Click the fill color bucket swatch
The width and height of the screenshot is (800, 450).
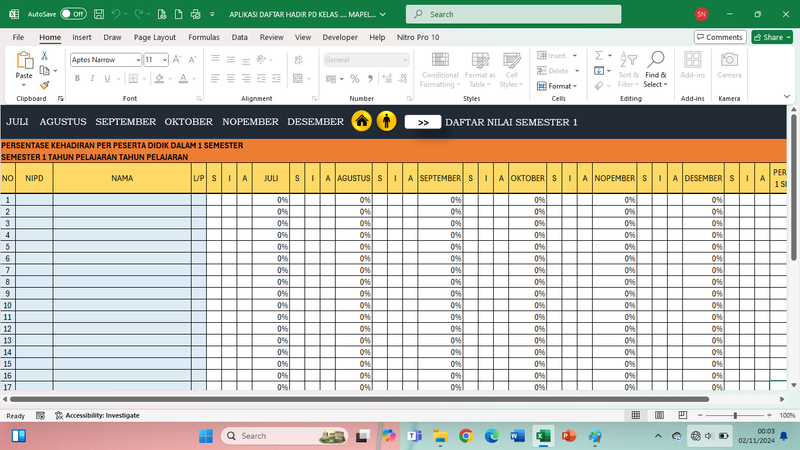point(159,79)
